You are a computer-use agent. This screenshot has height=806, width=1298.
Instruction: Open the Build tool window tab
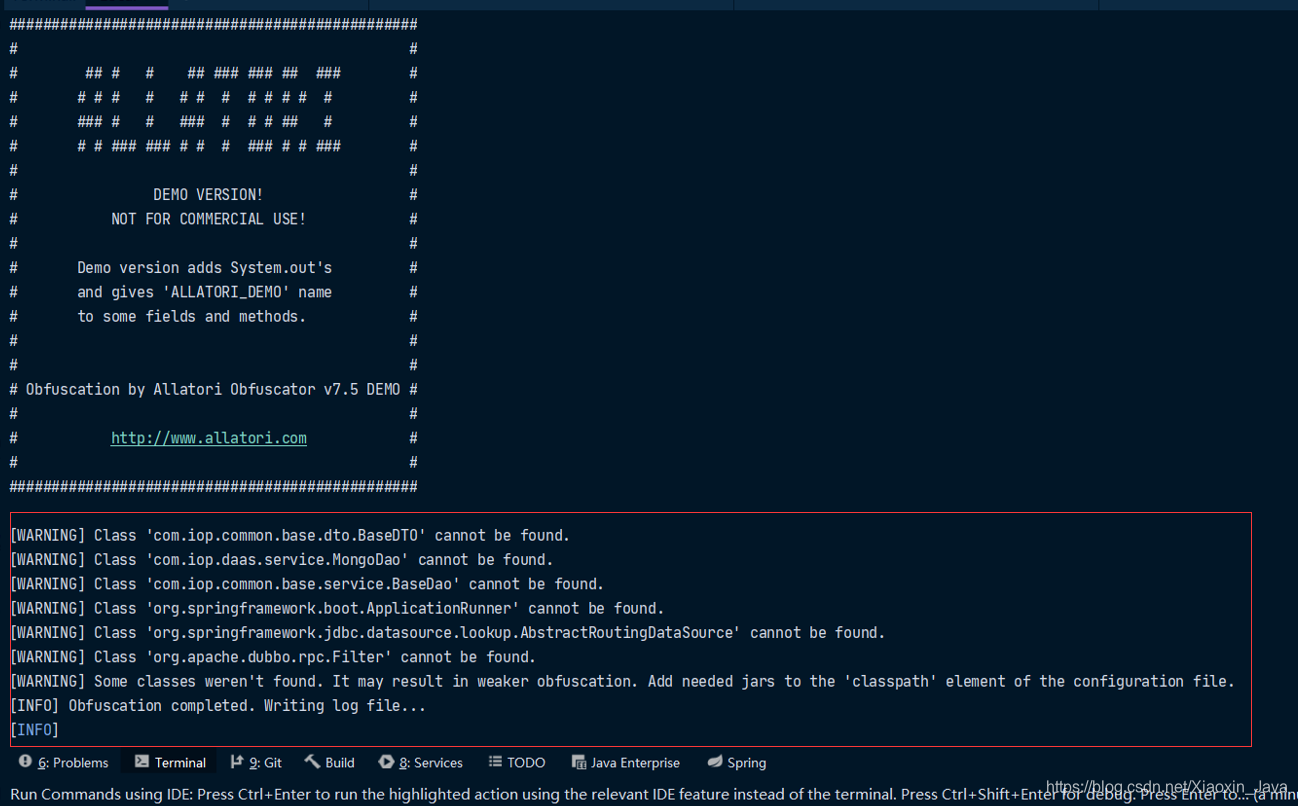pos(330,762)
